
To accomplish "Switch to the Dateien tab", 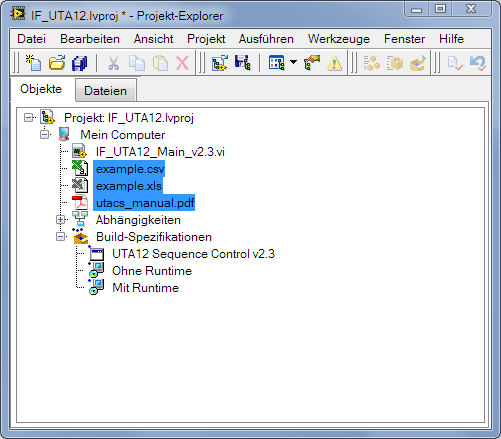I will coord(105,91).
